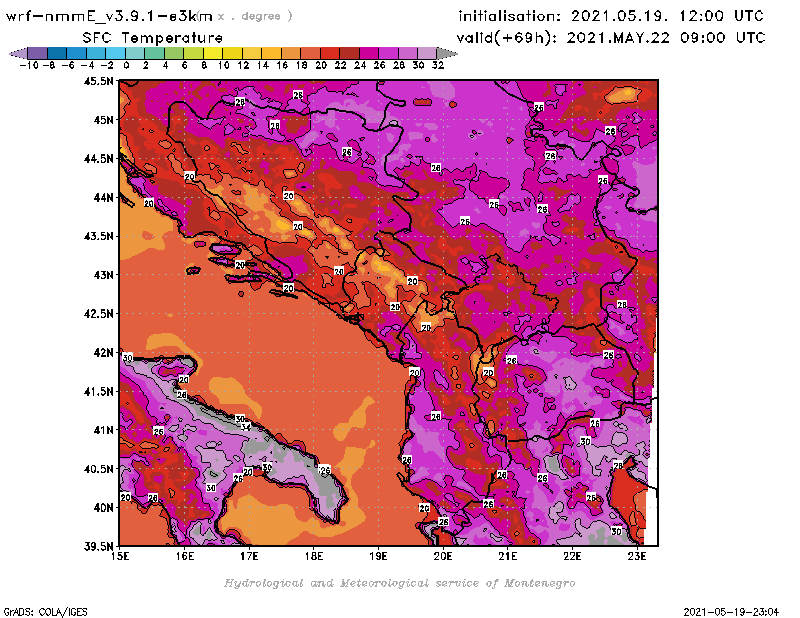This screenshot has width=800, height=618.
Task: Select the 'initialisation: 2021.05.19. 12:00 UTC' line
Action: (611, 16)
